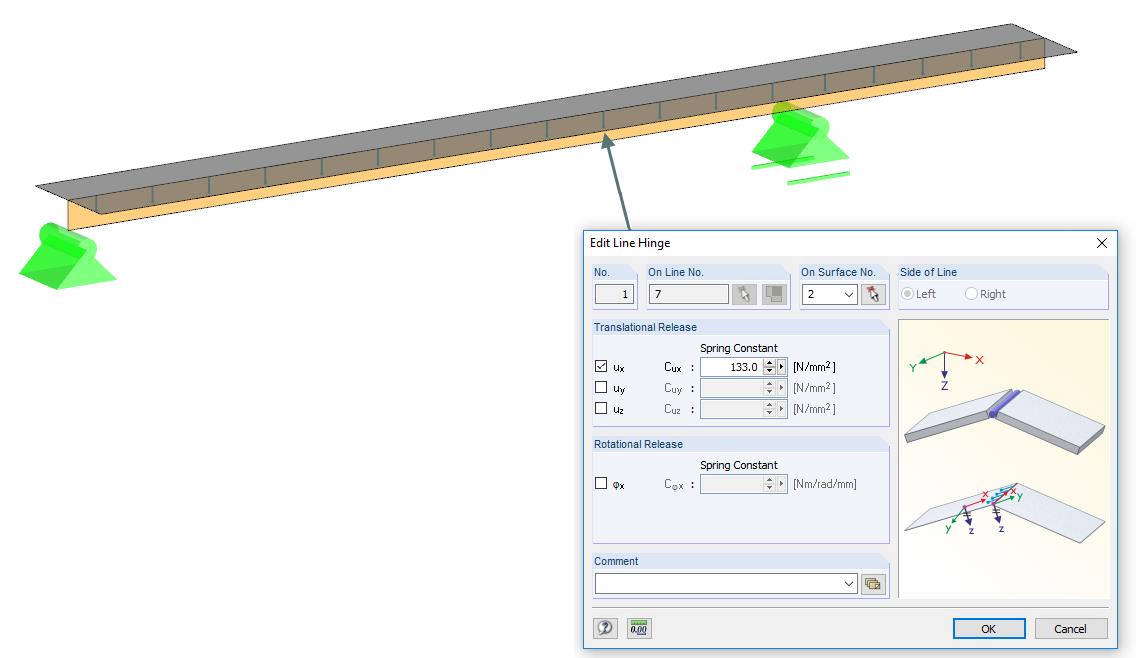1144x658 pixels.
Task: Open the comment library icon
Action: tap(873, 583)
